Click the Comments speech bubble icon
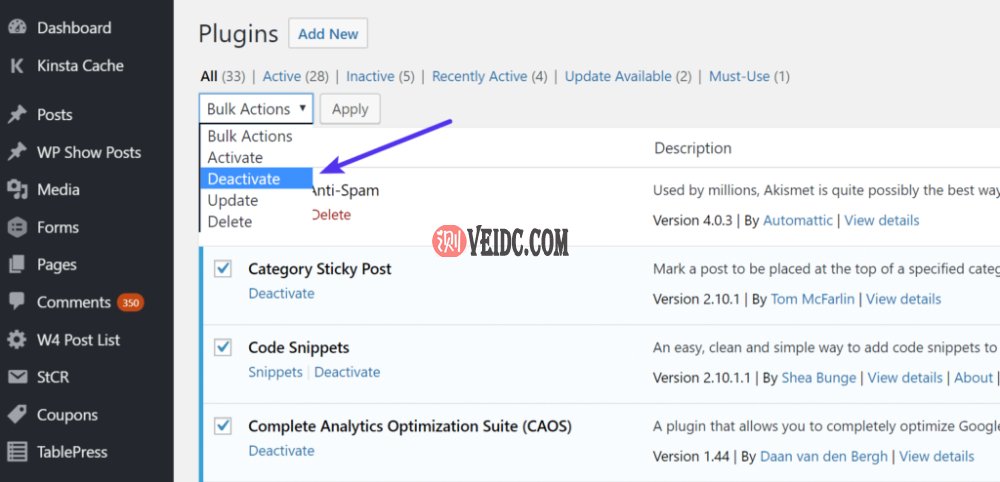This screenshot has height=482, width=1000. click(17, 302)
